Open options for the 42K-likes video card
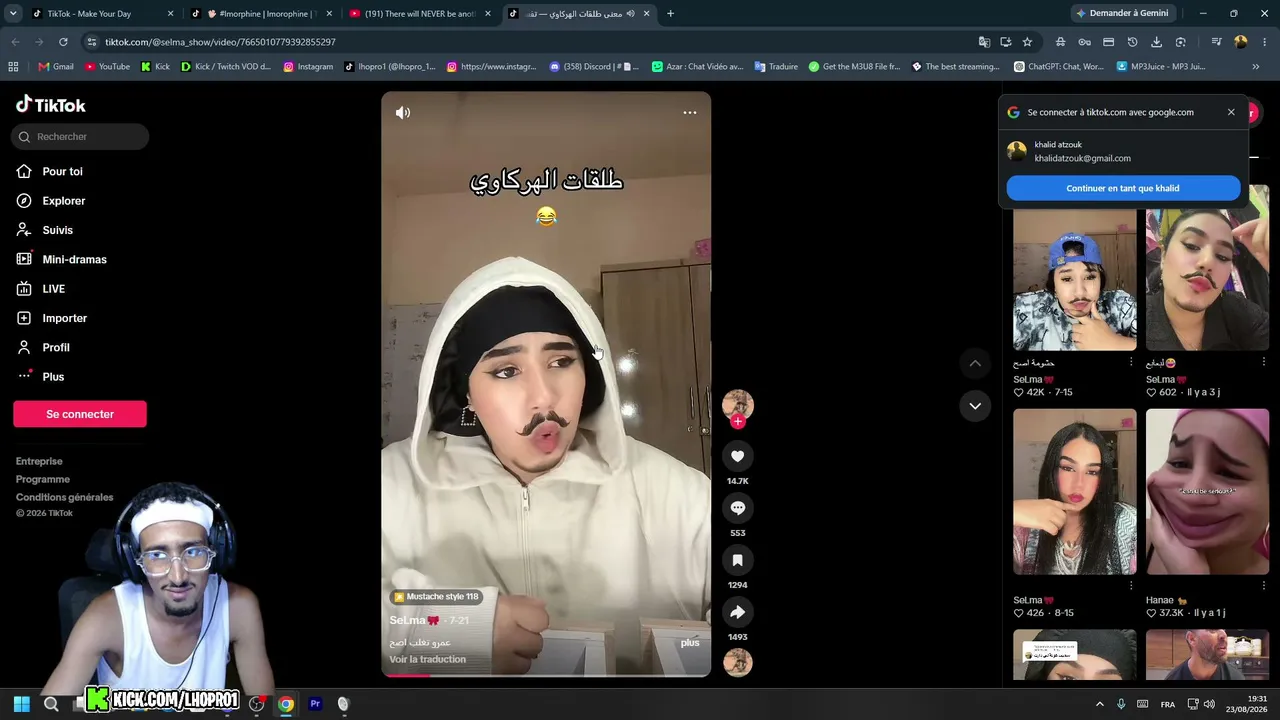This screenshot has height=720, width=1280. click(x=1131, y=362)
